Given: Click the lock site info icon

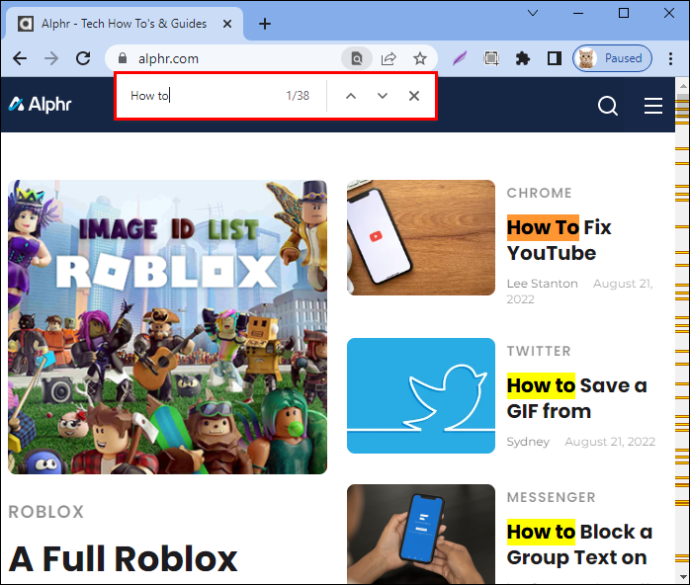Looking at the screenshot, I should pyautogui.click(x=123, y=58).
